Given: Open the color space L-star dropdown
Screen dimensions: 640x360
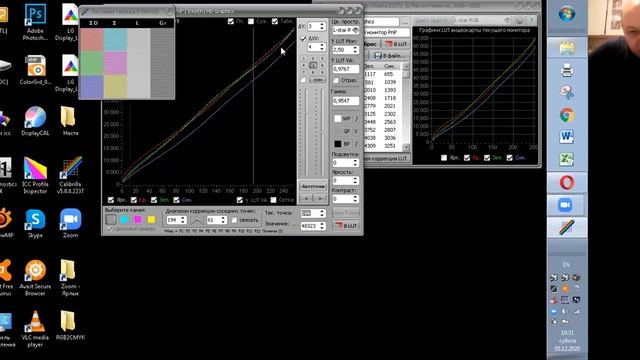Looking at the screenshot, I should 346,30.
